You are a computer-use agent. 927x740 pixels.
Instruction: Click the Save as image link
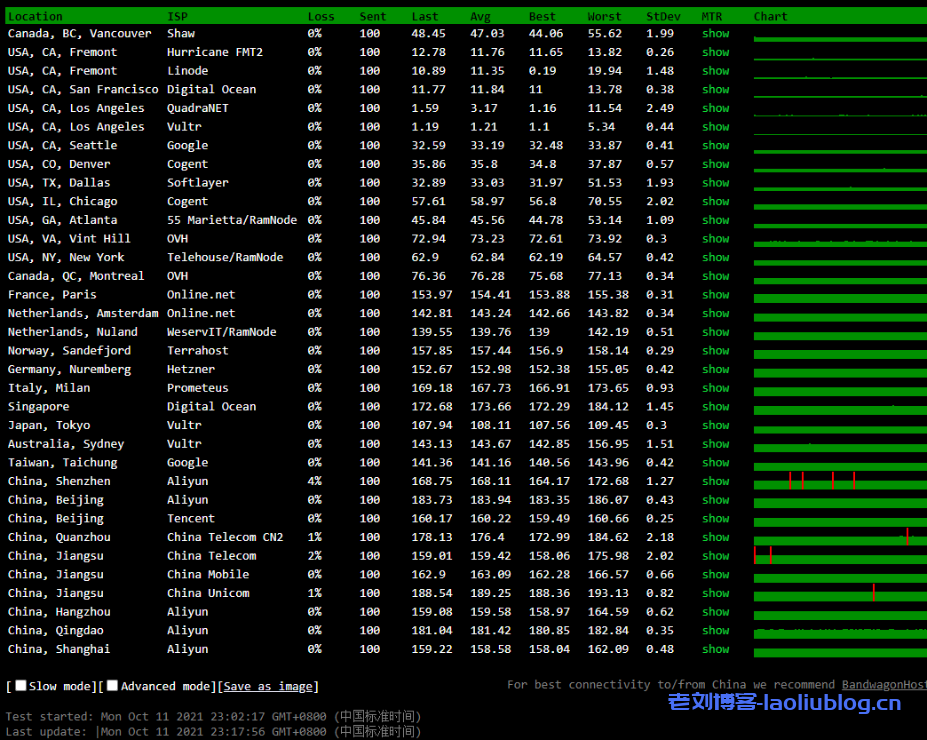(267, 687)
